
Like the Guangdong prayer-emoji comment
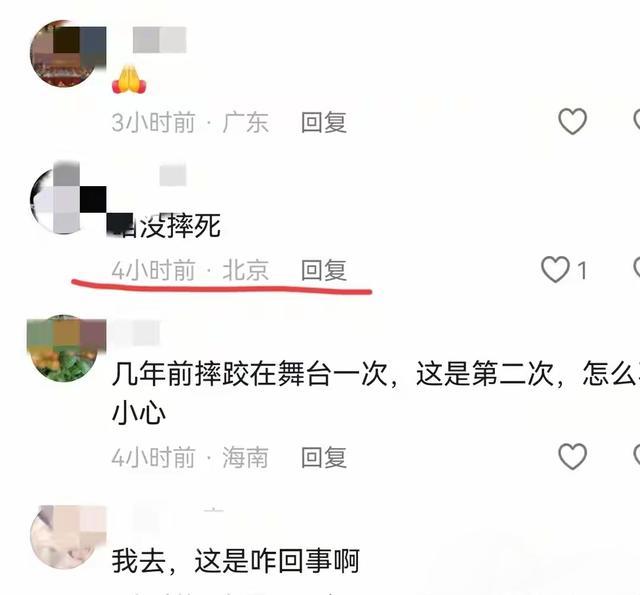pos(572,121)
